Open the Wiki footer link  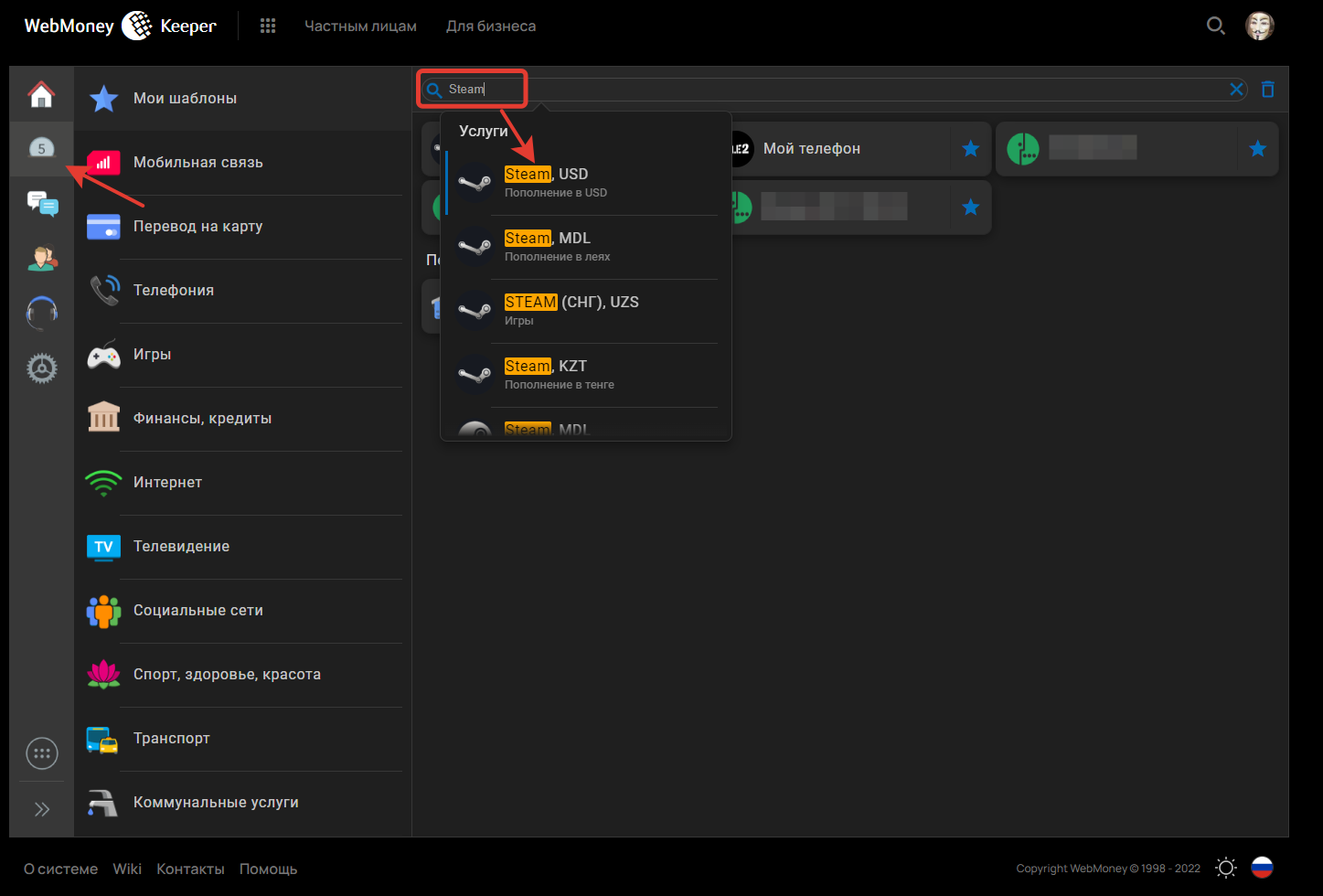(x=127, y=869)
